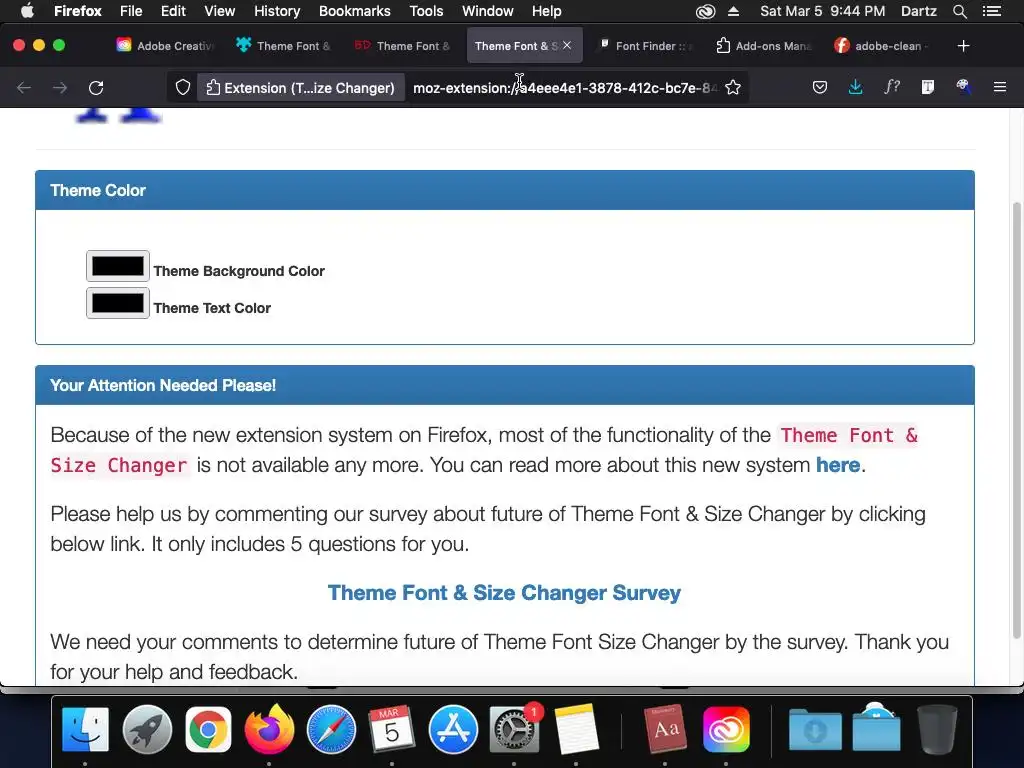Click the date and time in the menu bar
The width and height of the screenshot is (1024, 768).
pyautogui.click(x=823, y=11)
